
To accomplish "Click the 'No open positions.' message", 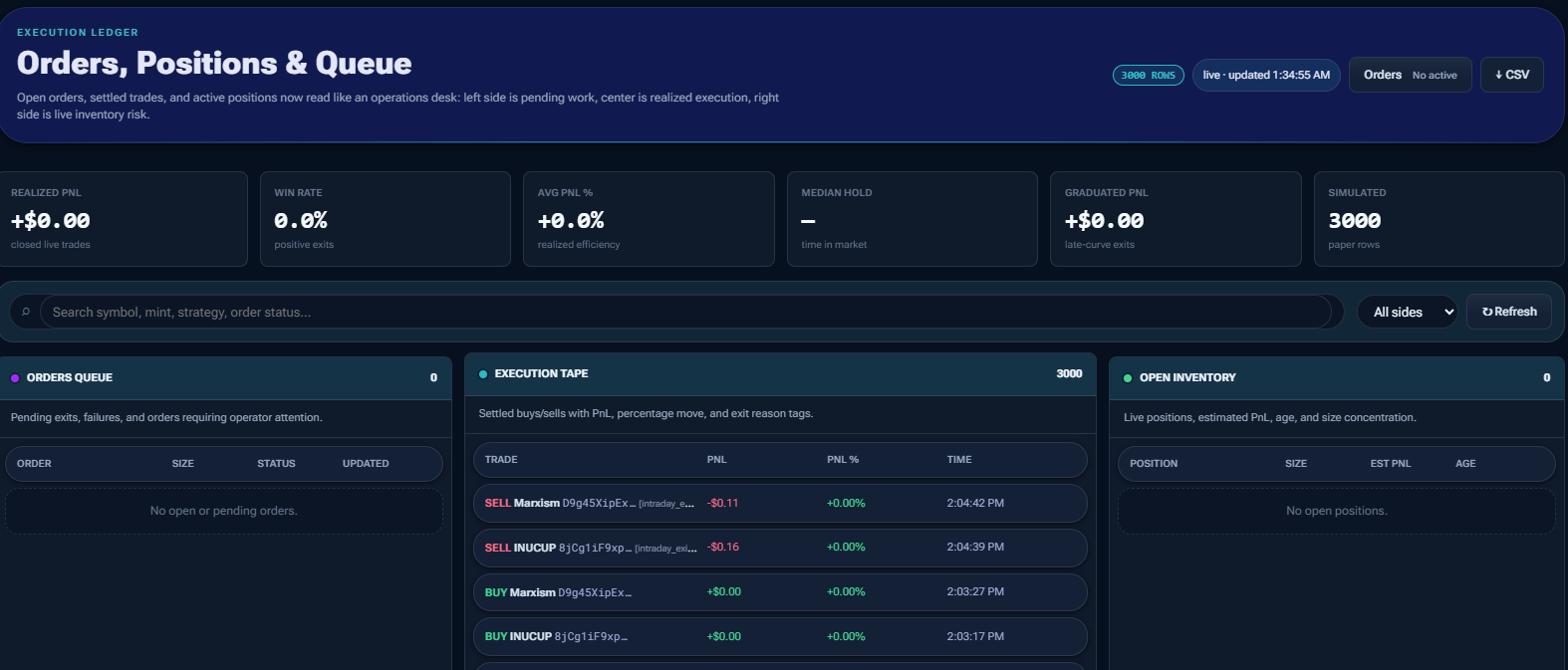I will [x=1336, y=511].
